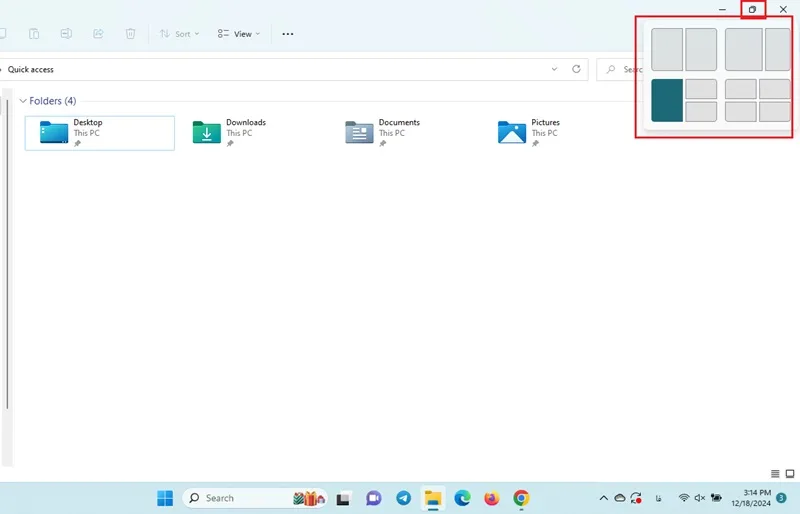Open Microsoft Edge from the taskbar
Image resolution: width=800 pixels, height=514 pixels.
coord(462,498)
